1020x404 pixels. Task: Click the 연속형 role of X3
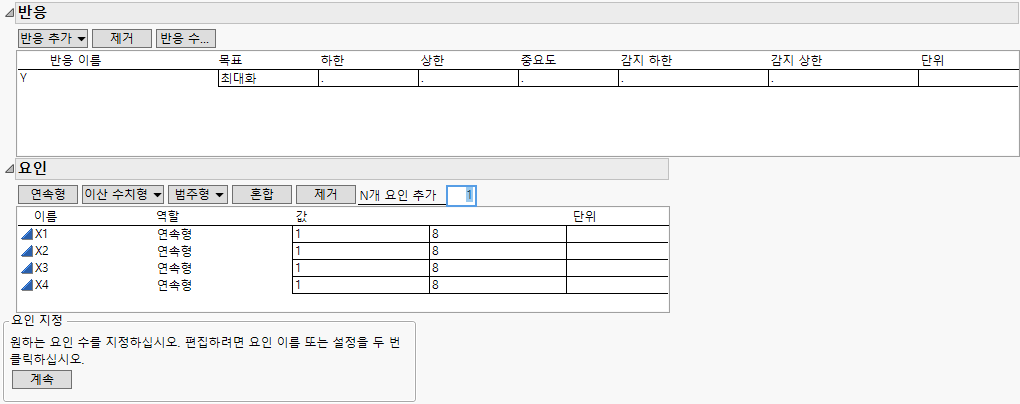pos(174,268)
